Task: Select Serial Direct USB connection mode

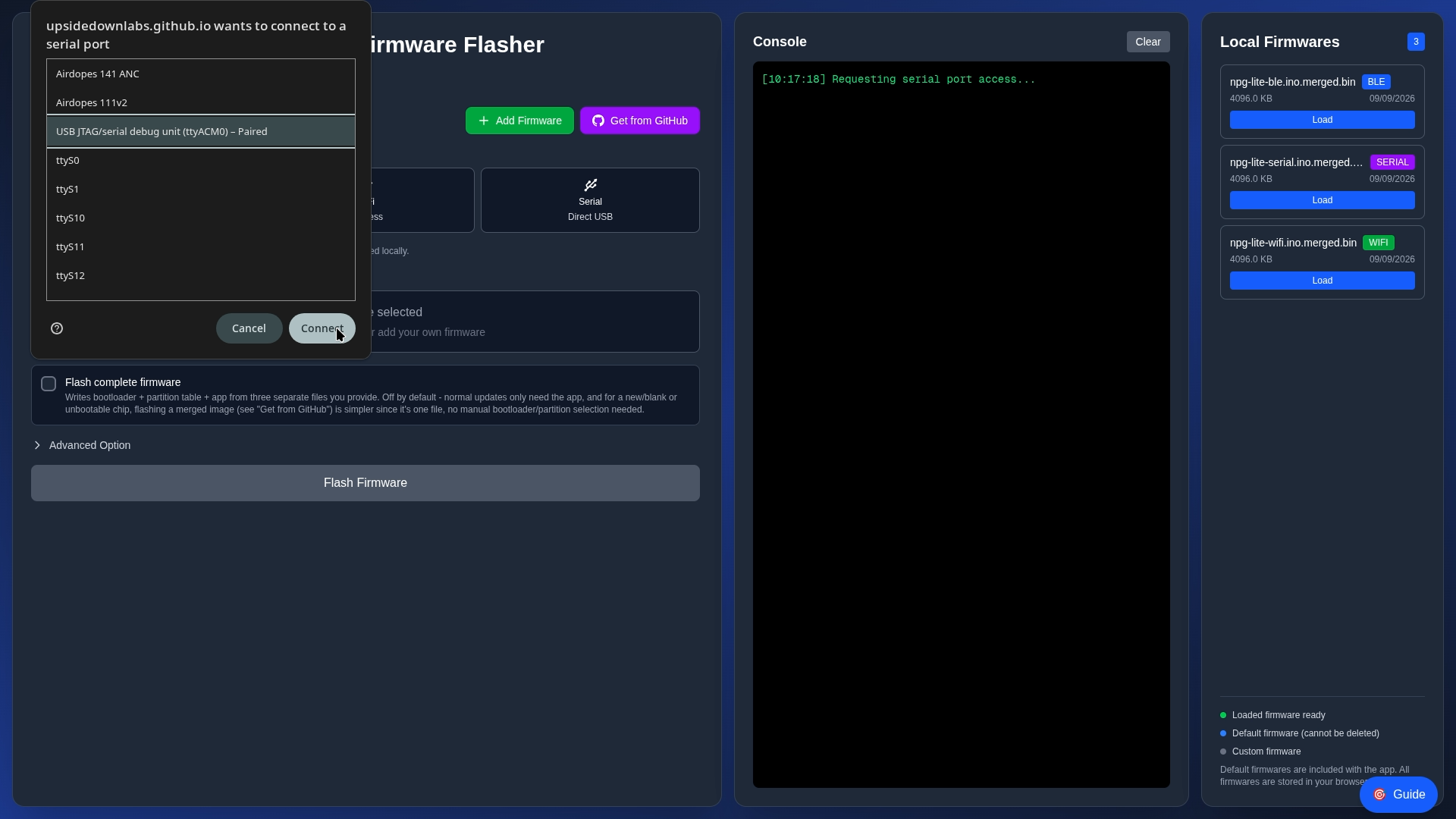Action: pyautogui.click(x=590, y=200)
